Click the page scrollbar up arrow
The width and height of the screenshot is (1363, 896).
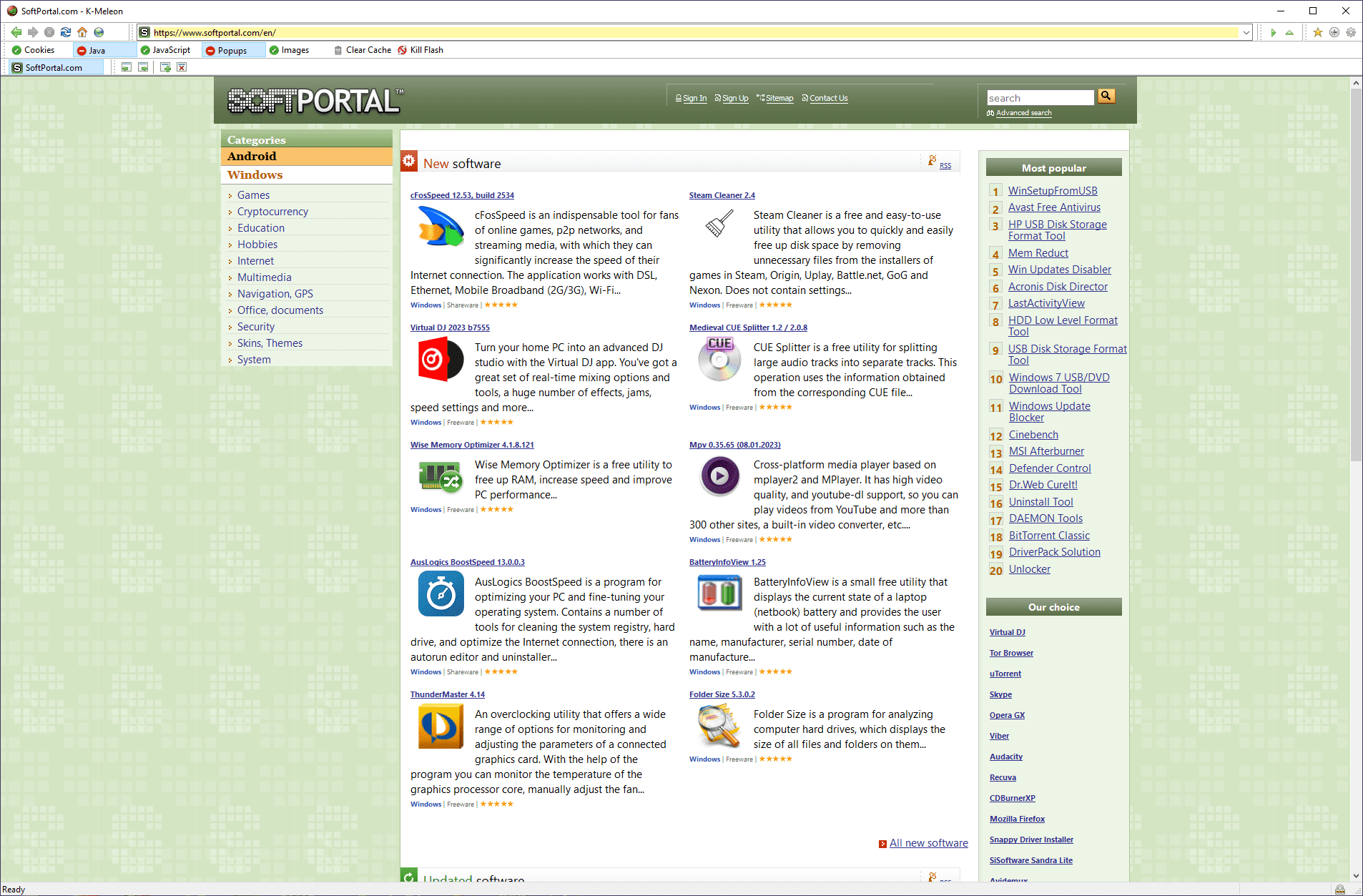coord(1356,83)
